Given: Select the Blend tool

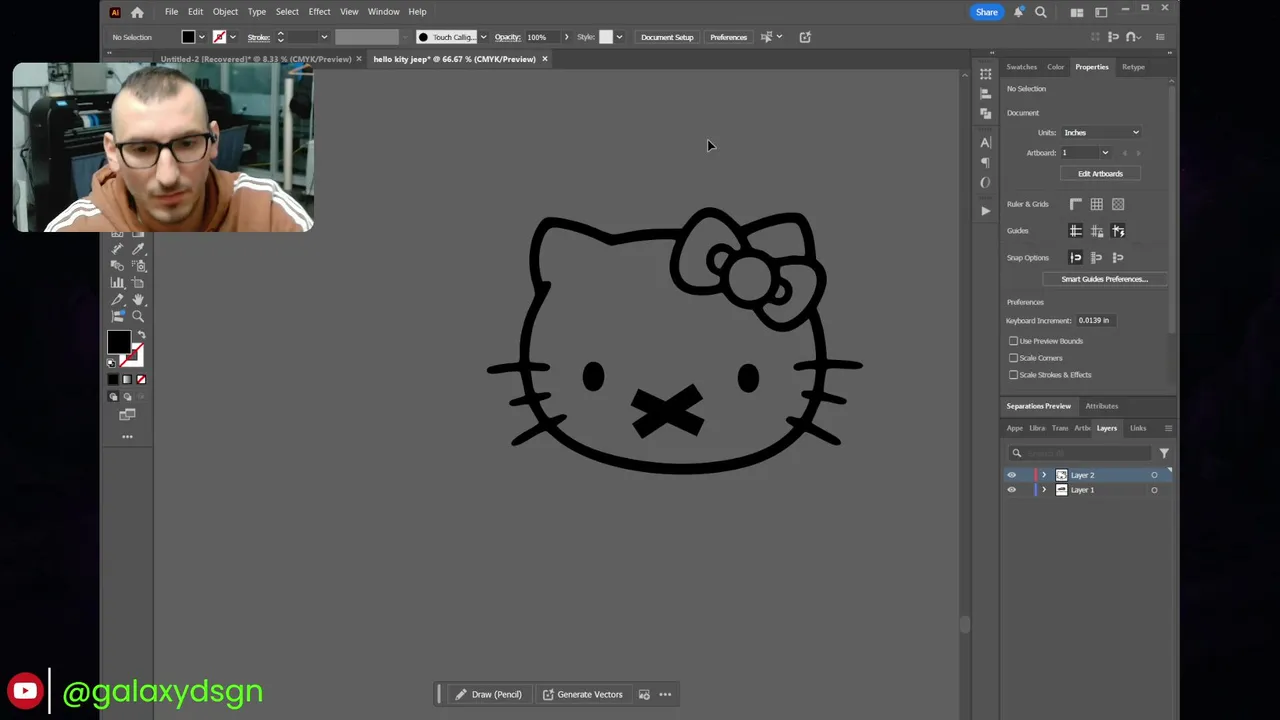Looking at the screenshot, I should 117,265.
